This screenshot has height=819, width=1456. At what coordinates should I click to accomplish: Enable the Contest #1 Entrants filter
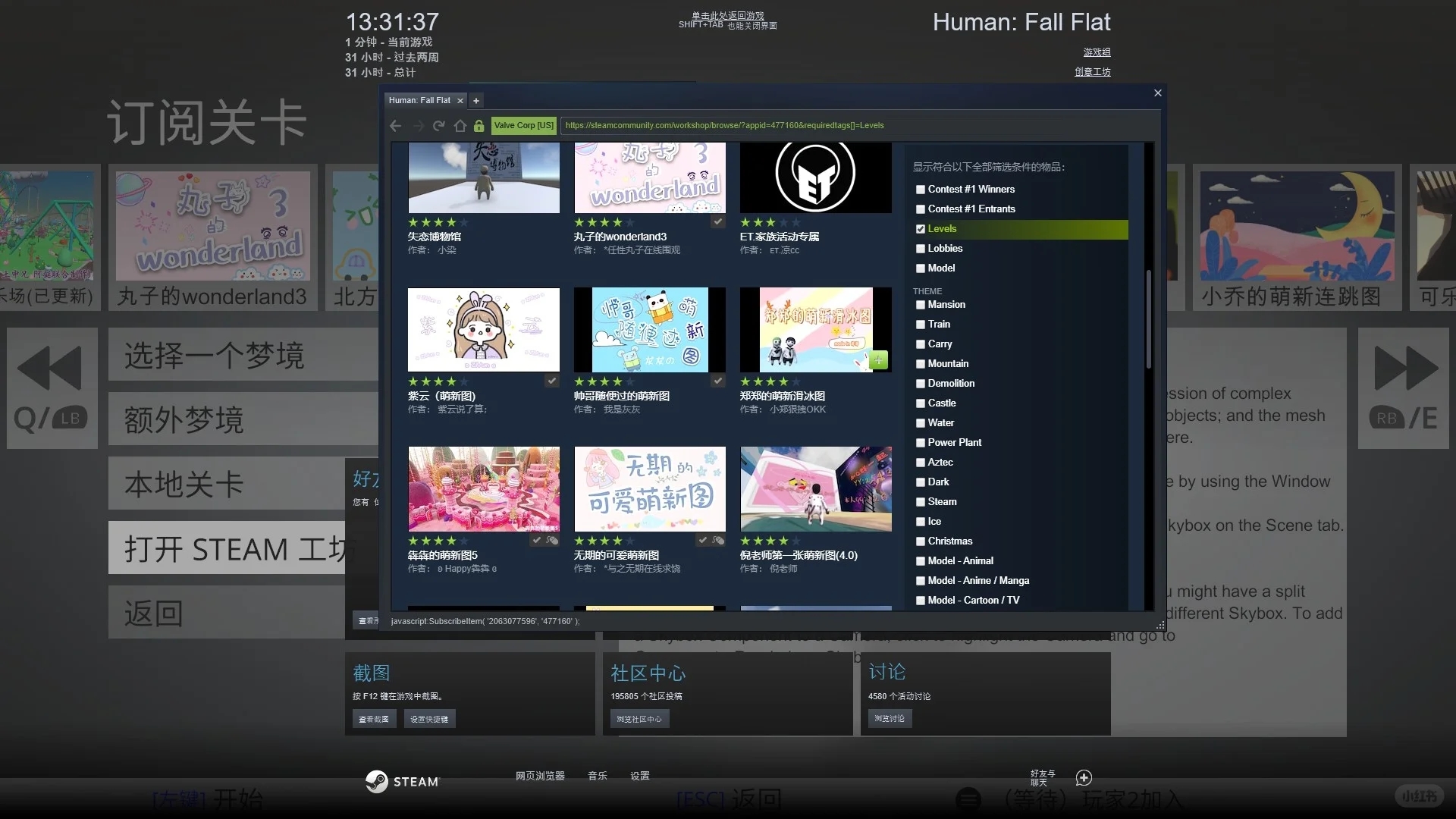point(921,209)
